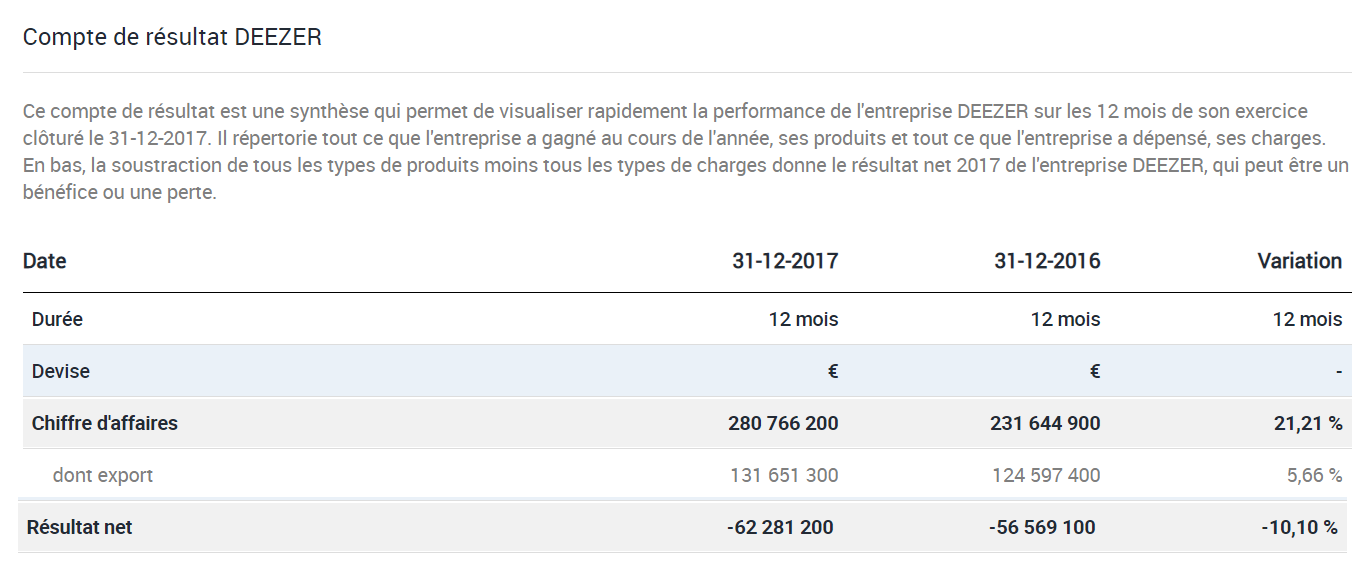Click the Date header cell
This screenshot has width=1366, height=562.
click(45, 261)
